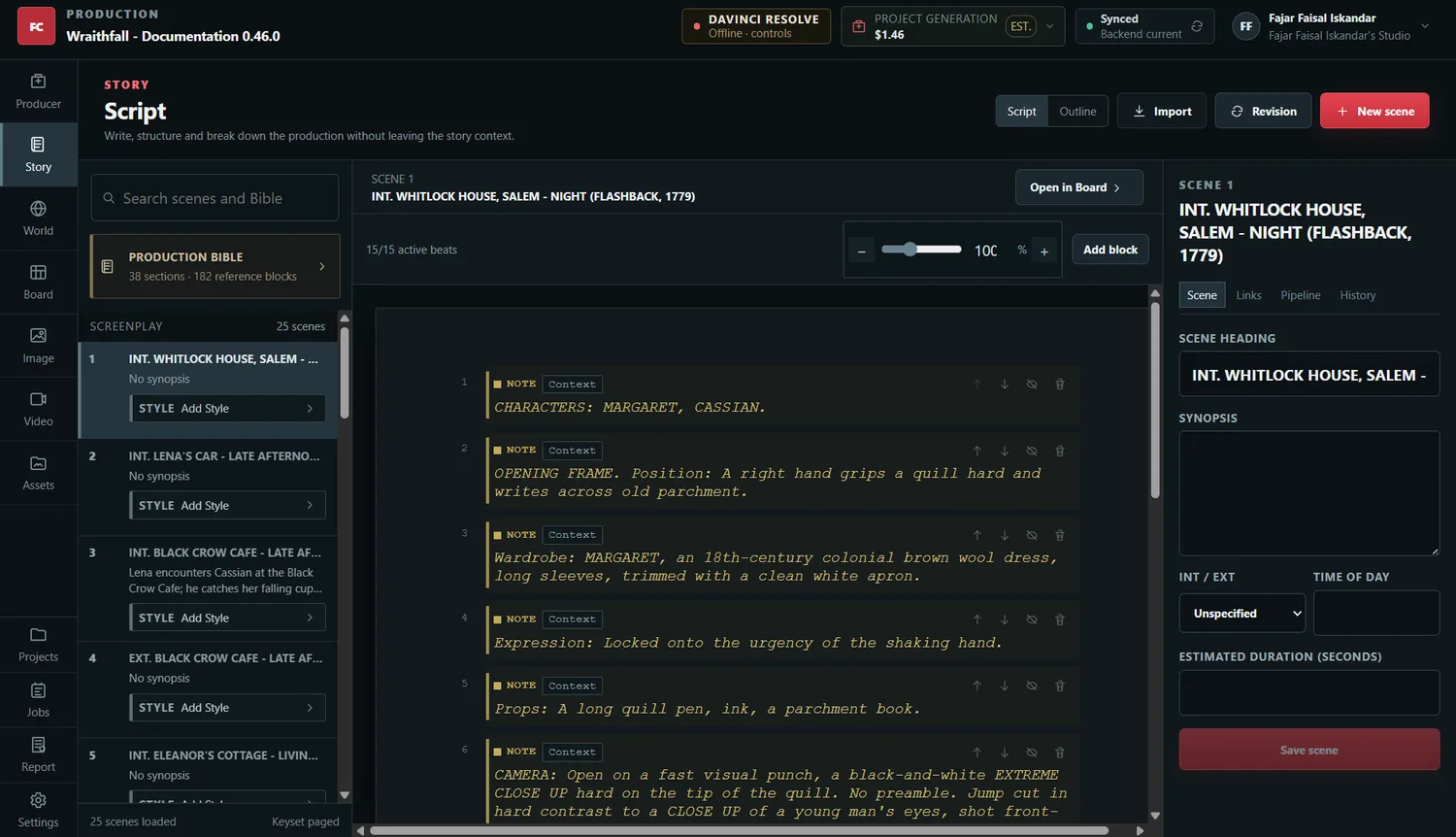The image size is (1456, 837).
Task: Click the Add block button
Action: click(1110, 250)
